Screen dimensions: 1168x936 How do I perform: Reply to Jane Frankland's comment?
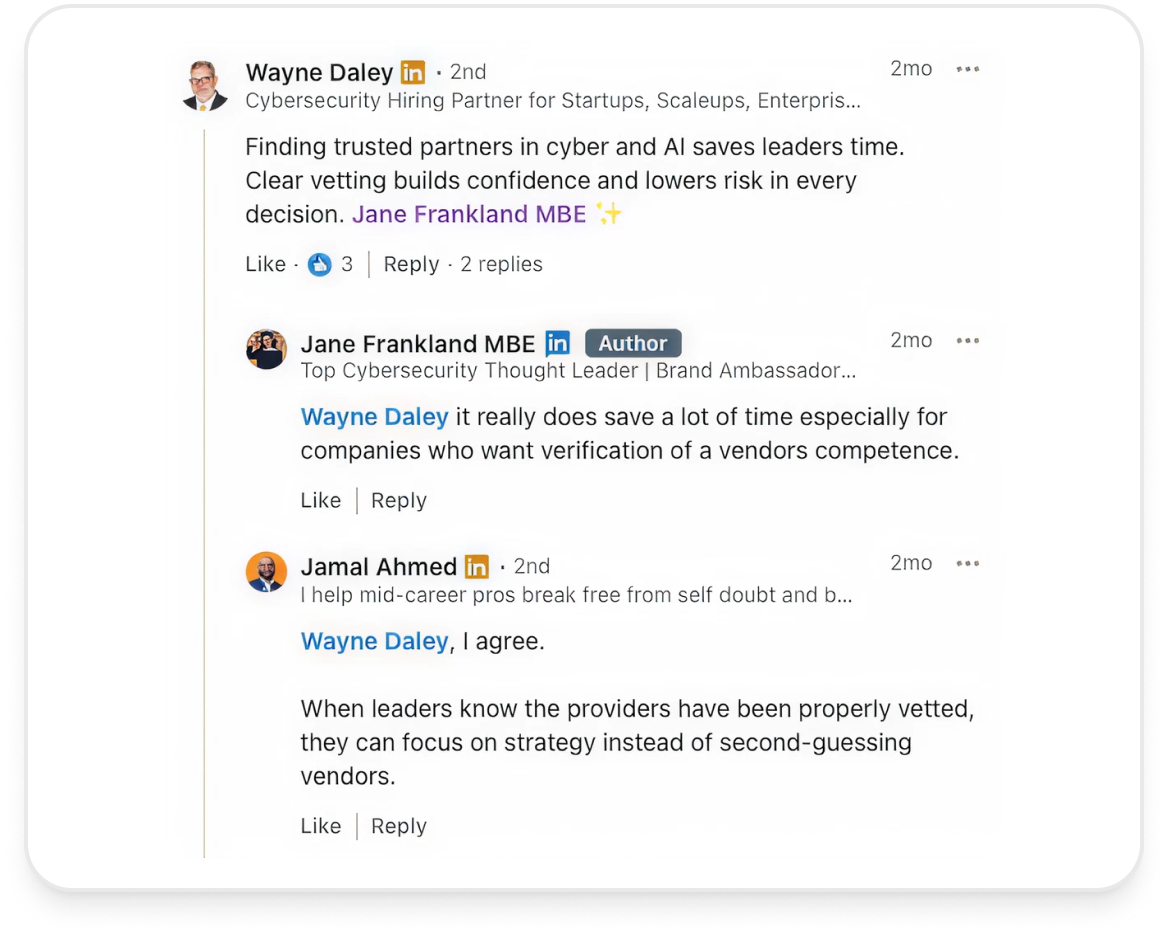pyautogui.click(x=399, y=500)
